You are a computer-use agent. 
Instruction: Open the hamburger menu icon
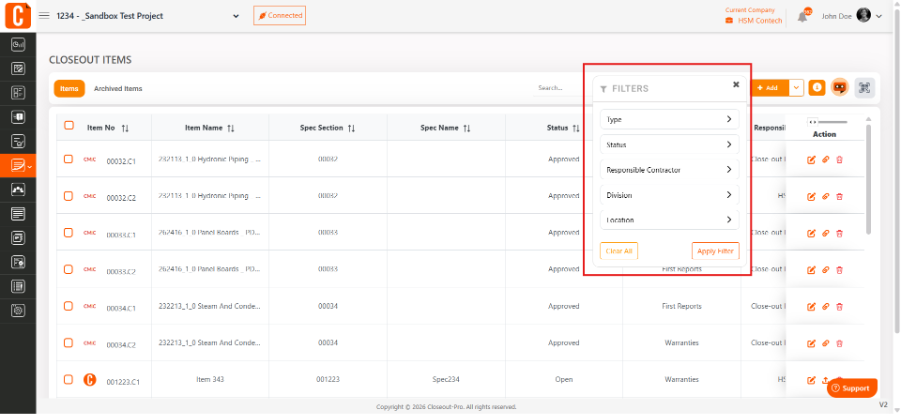(44, 16)
